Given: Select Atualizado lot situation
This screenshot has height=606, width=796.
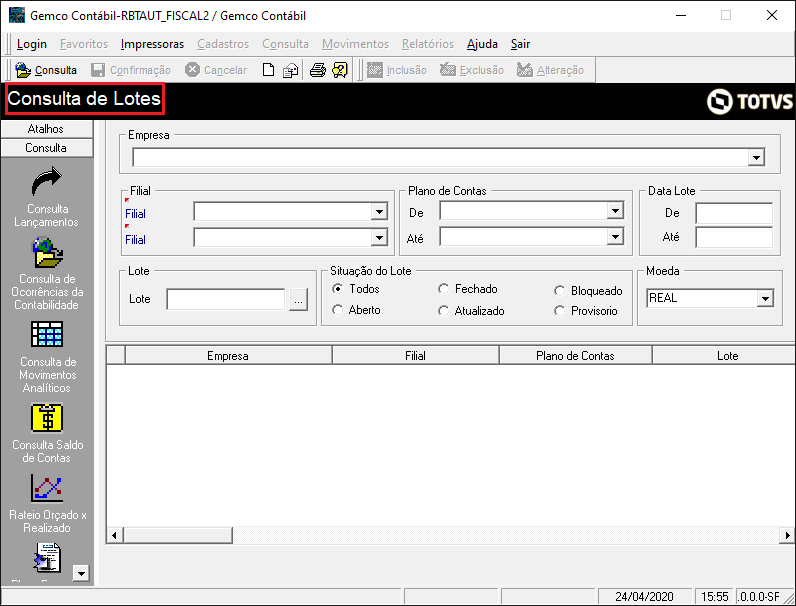Looking at the screenshot, I should [443, 310].
